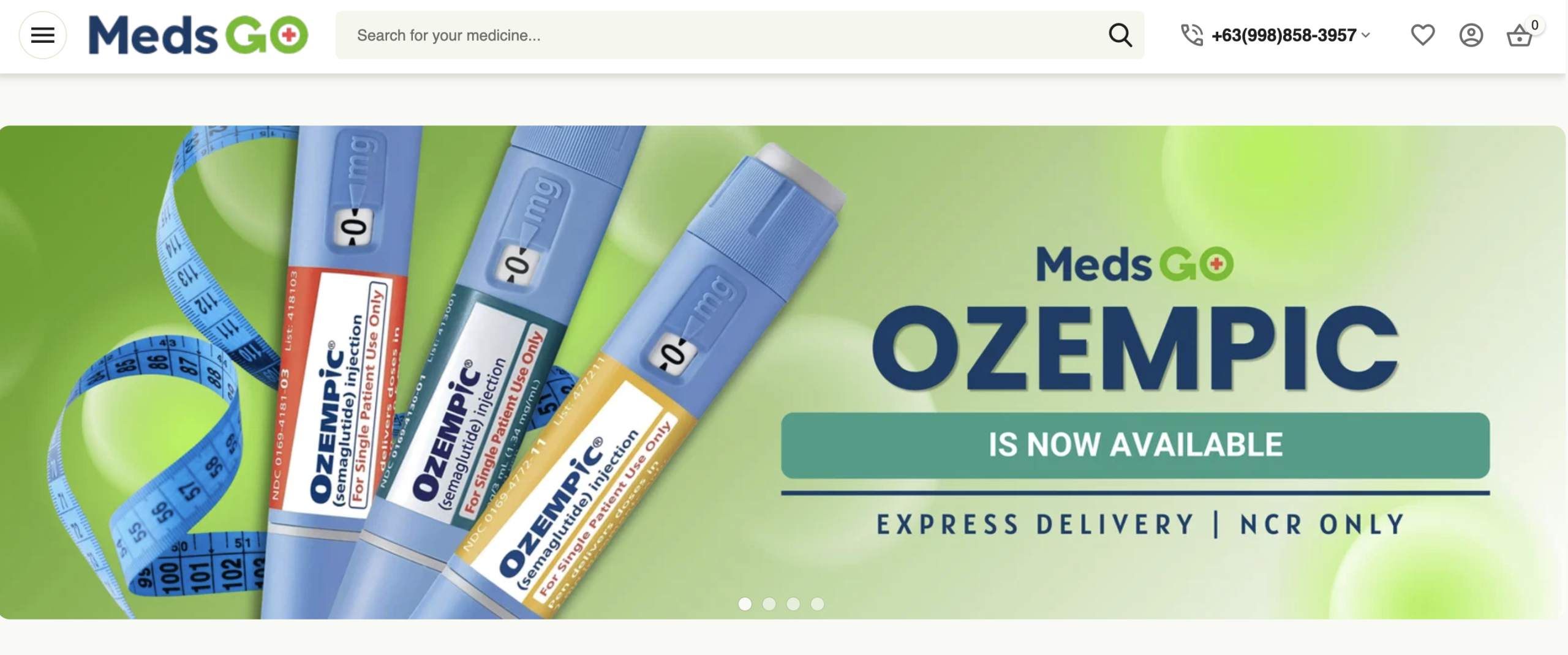The image size is (1568, 655).
Task: Open the user account icon
Action: tap(1471, 35)
